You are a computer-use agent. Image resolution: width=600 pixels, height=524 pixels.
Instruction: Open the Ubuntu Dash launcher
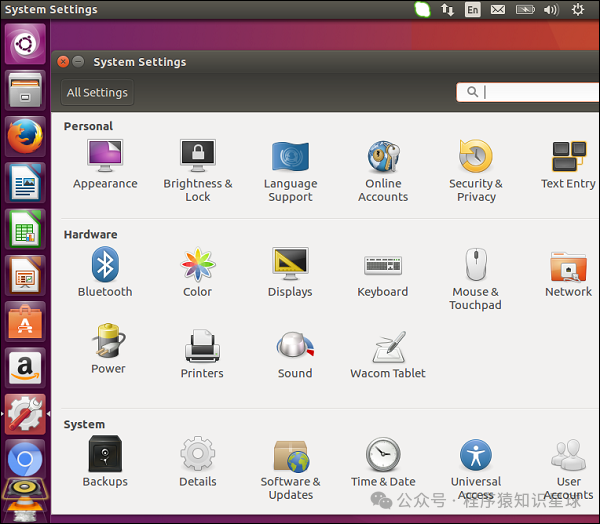pyautogui.click(x=25, y=44)
